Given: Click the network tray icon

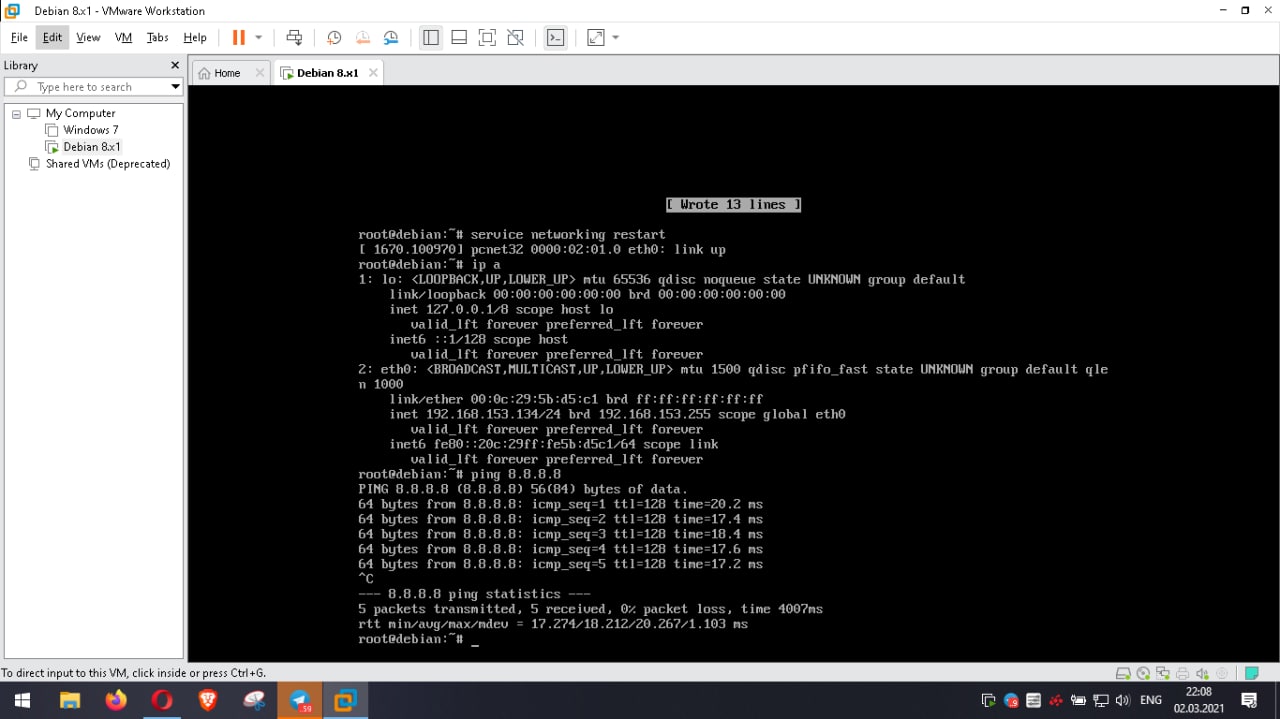Looking at the screenshot, I should [x=1101, y=700].
